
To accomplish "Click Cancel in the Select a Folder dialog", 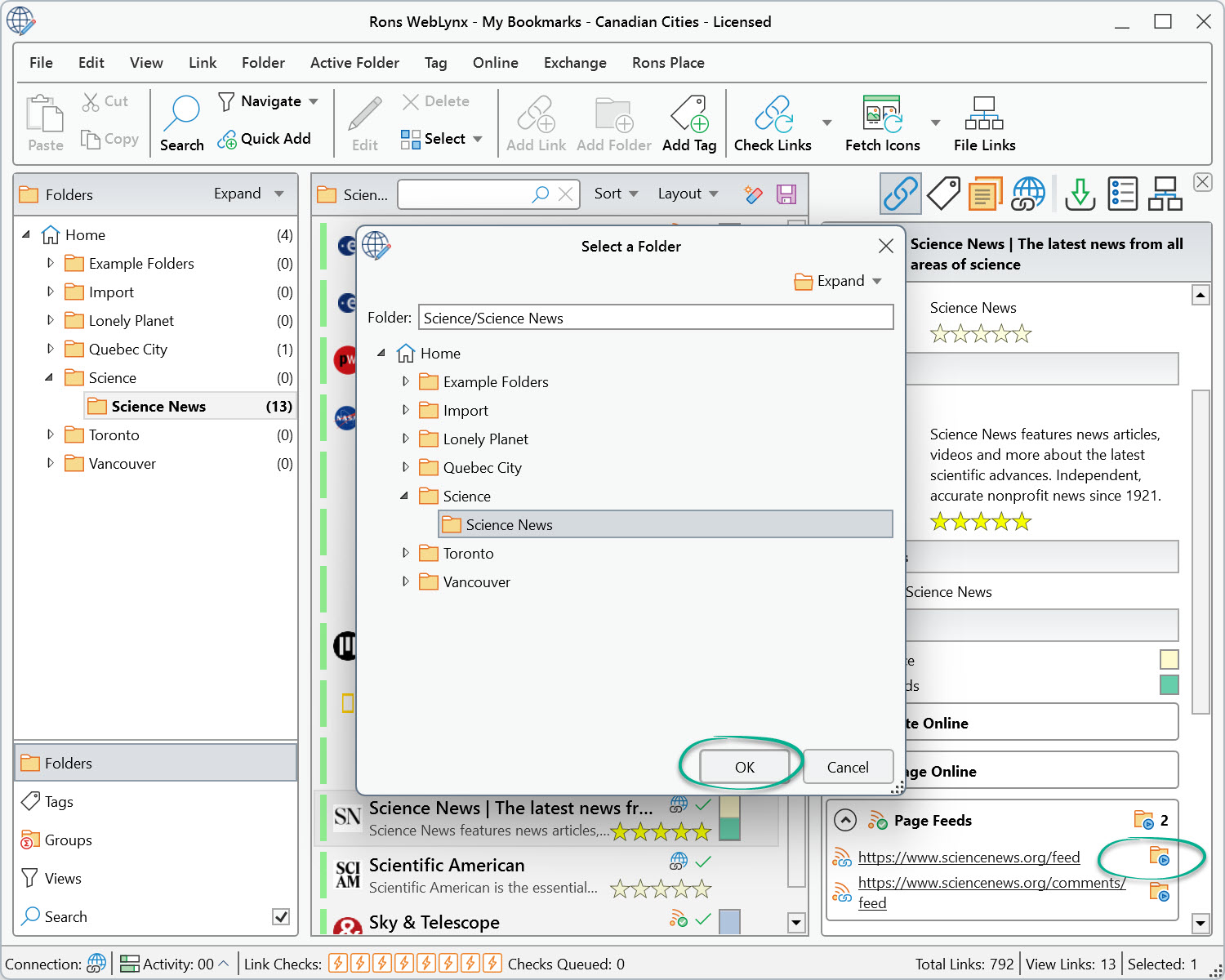I will [x=848, y=767].
